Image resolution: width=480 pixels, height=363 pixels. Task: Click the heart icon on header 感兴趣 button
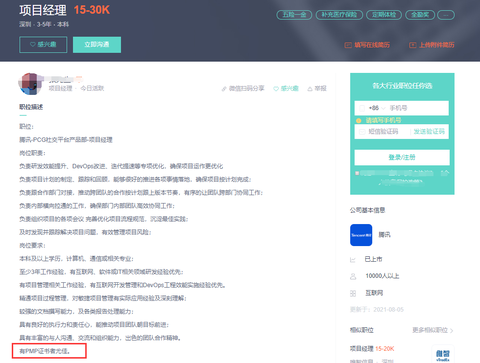[x=33, y=44]
